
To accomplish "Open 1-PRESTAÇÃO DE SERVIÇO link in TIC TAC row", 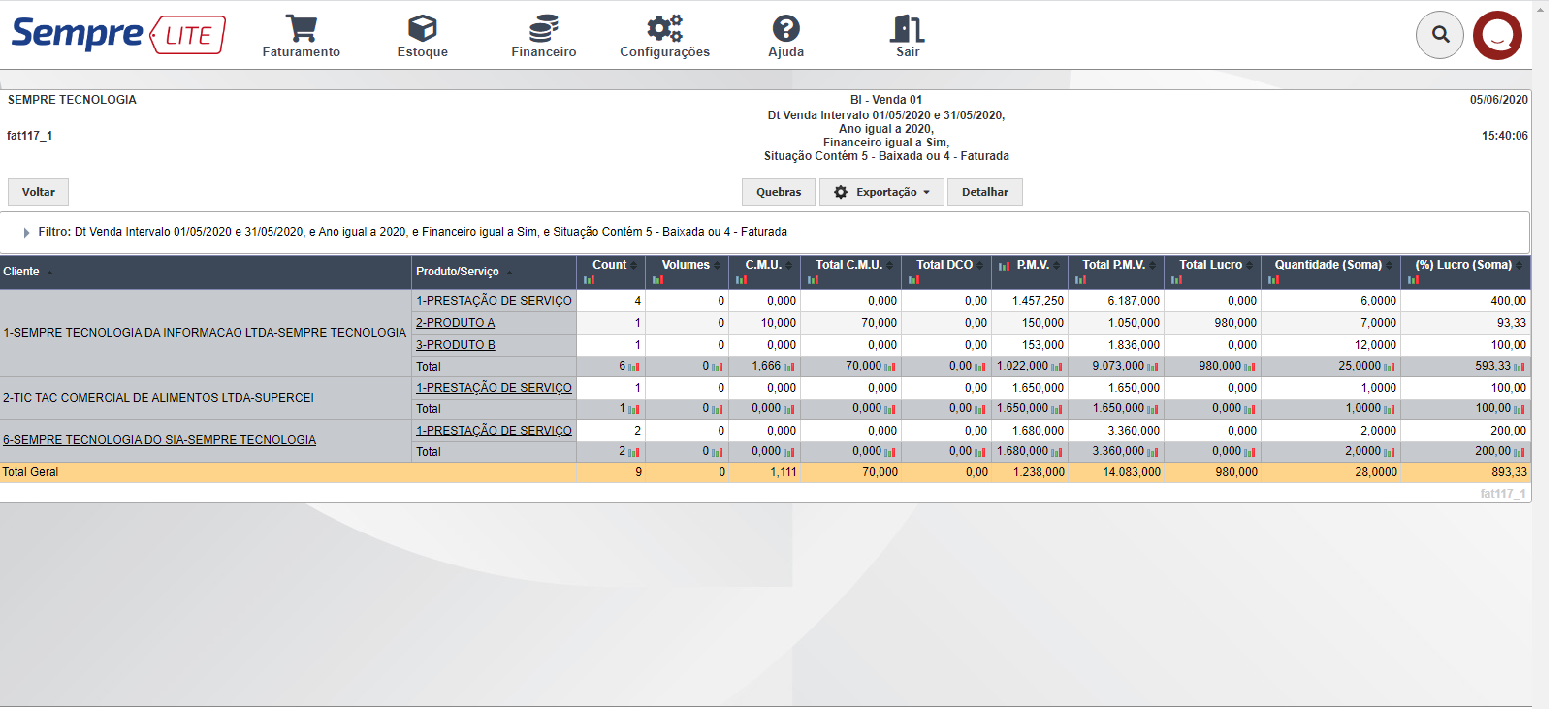I will point(494,388).
